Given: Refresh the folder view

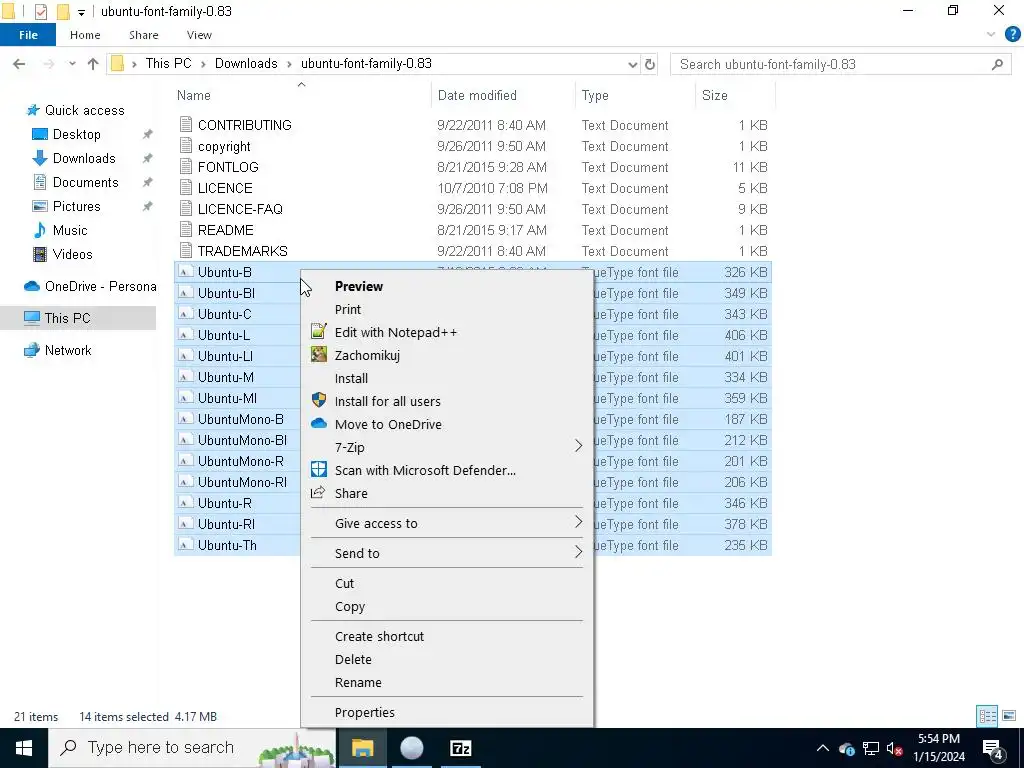Looking at the screenshot, I should (650, 64).
